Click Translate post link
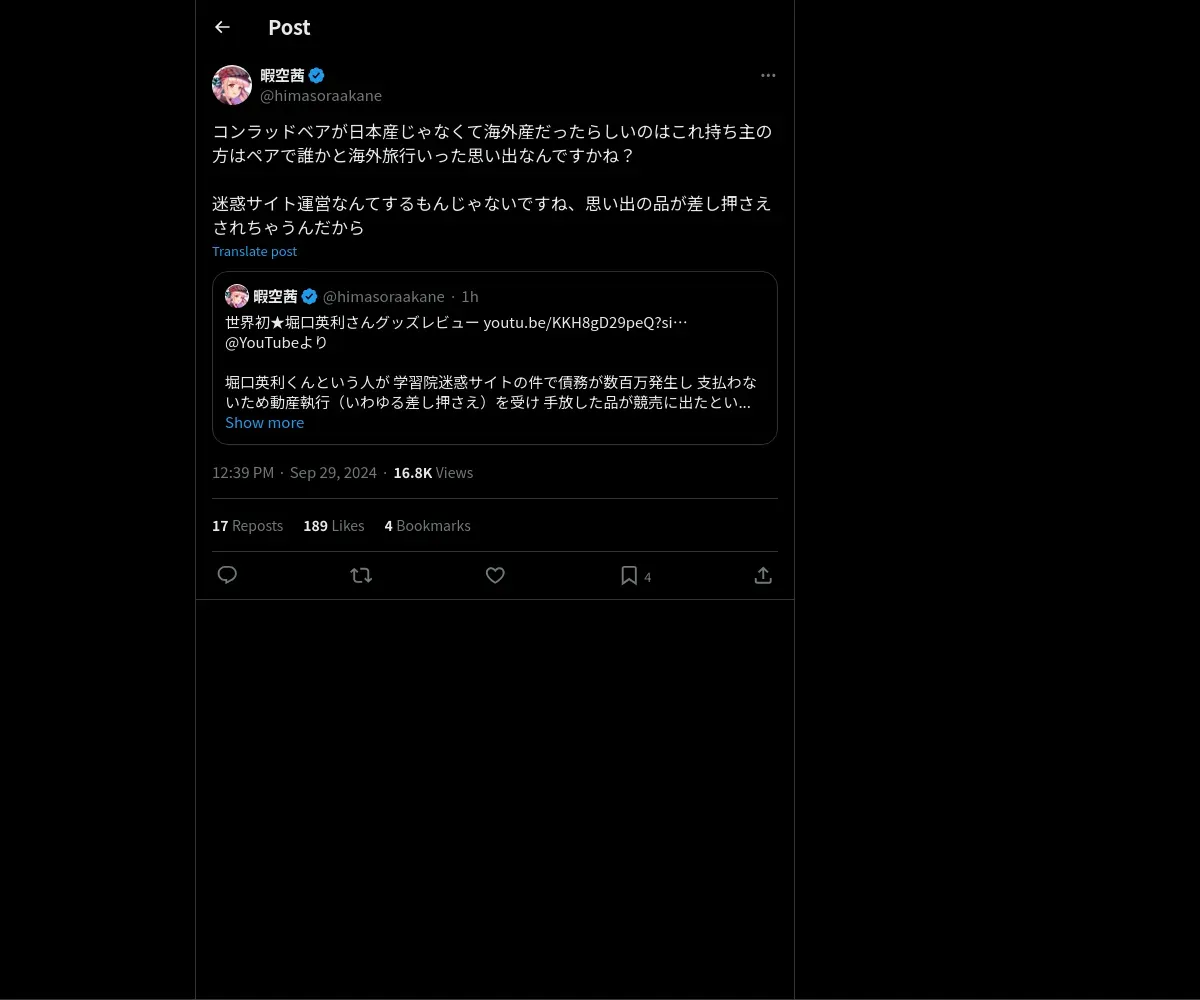 pos(254,251)
